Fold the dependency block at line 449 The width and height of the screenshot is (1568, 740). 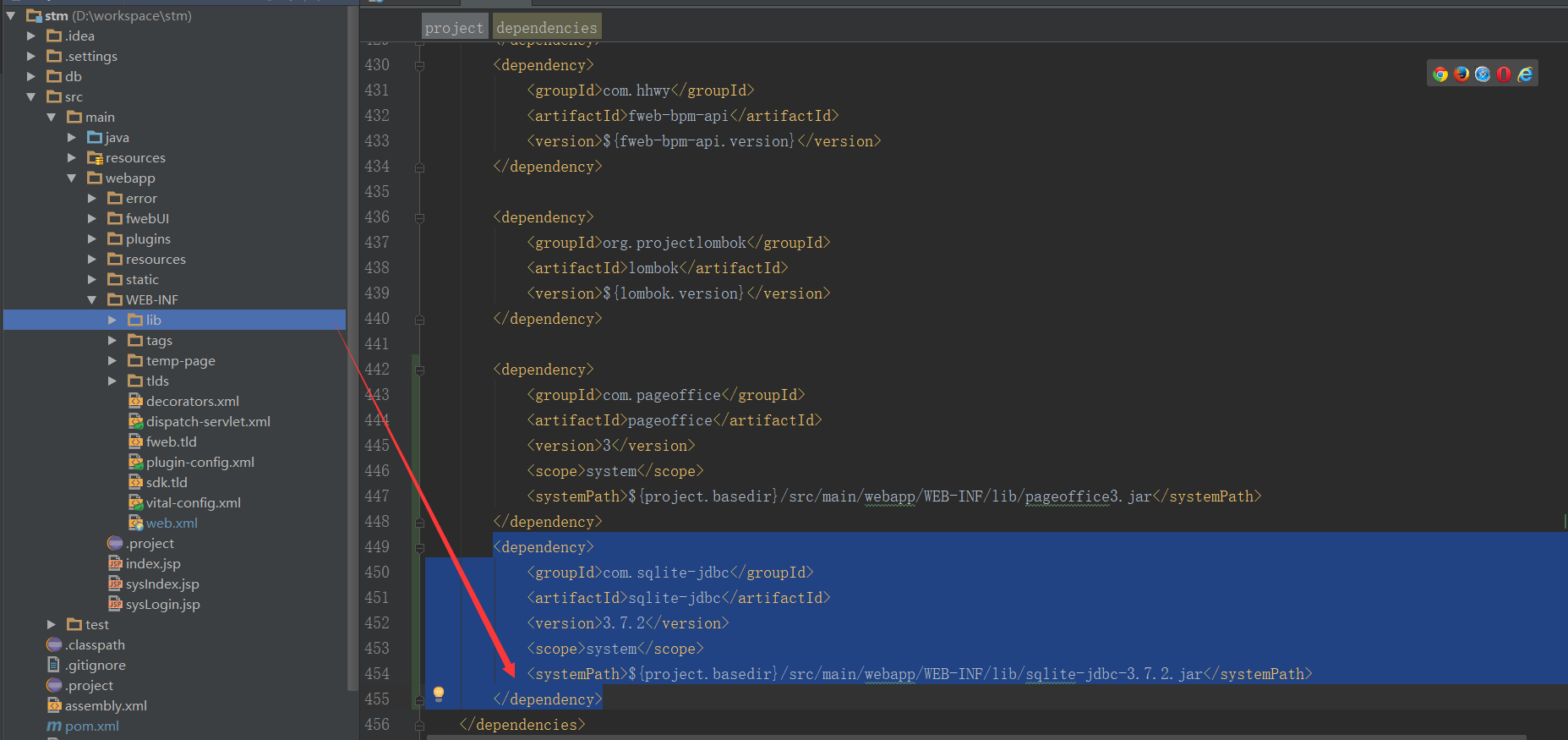pos(419,547)
